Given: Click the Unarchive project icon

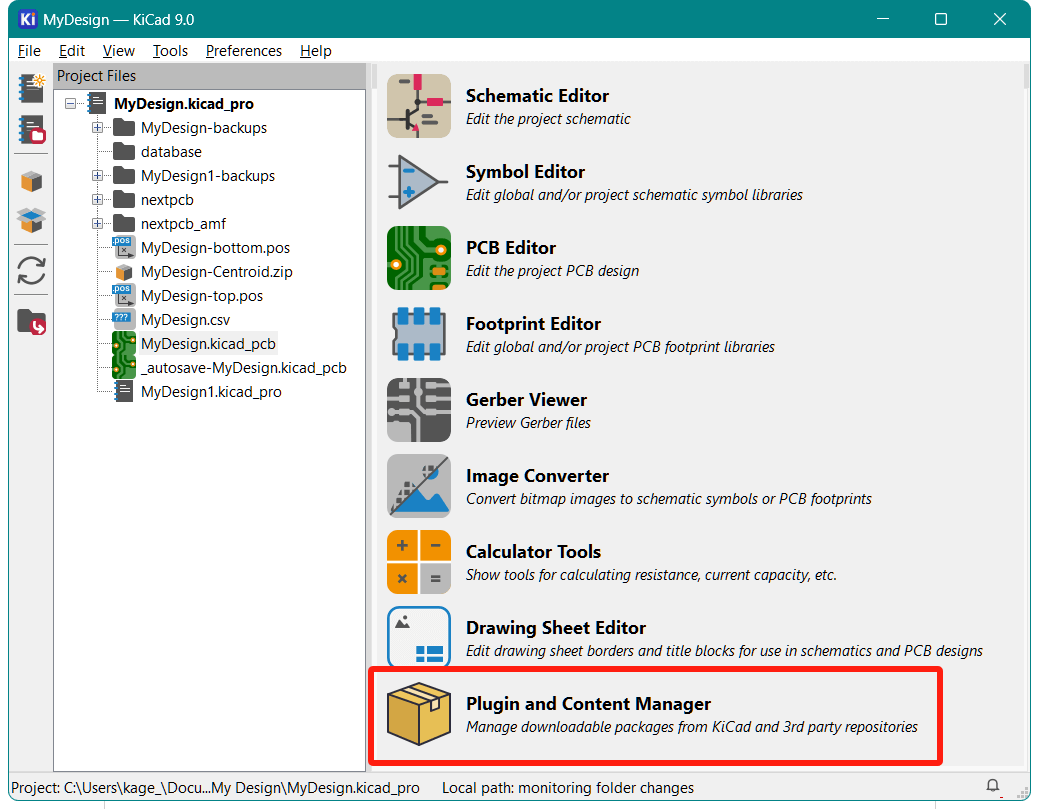Looking at the screenshot, I should pos(32,220).
